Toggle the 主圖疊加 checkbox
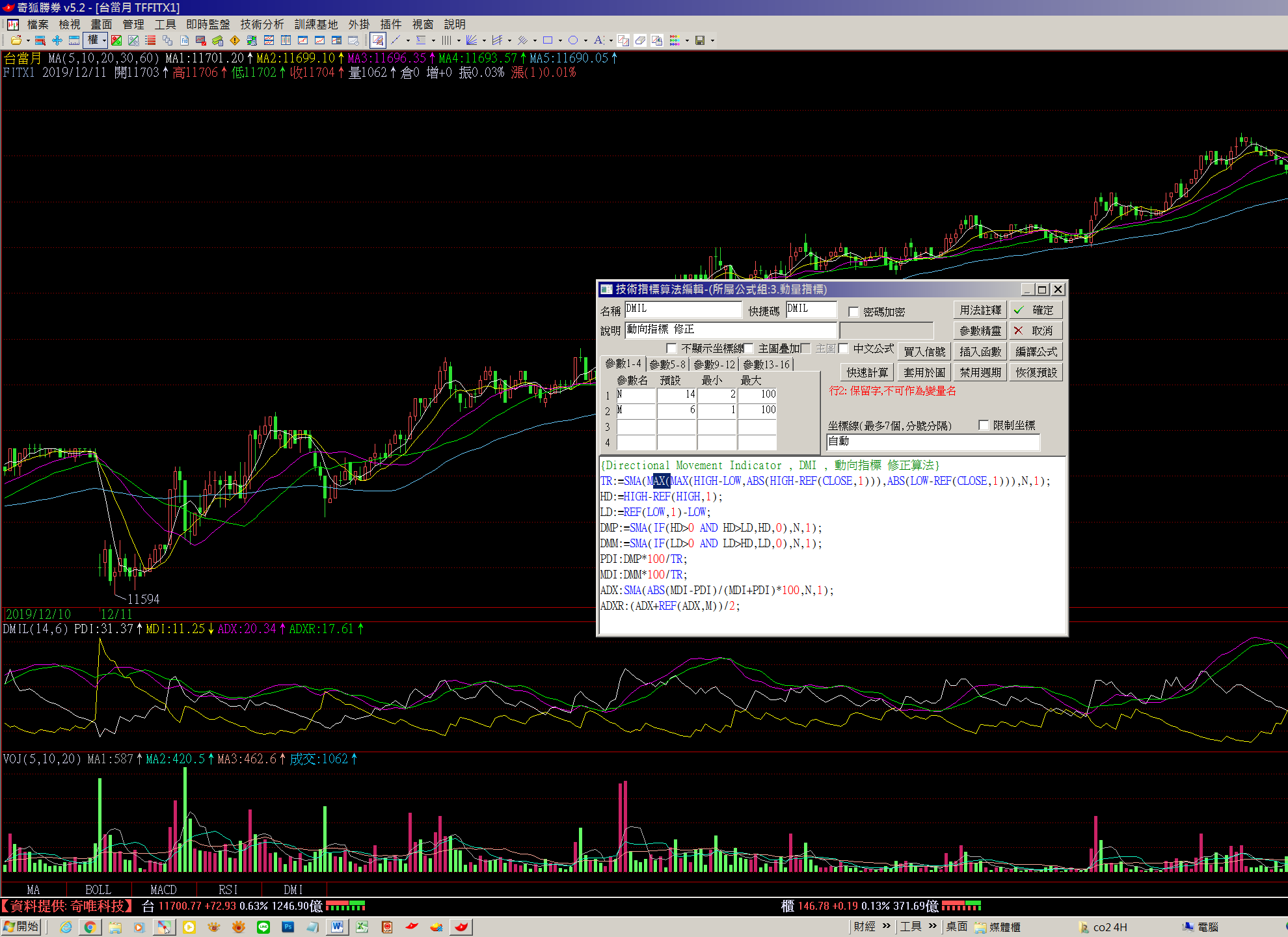This screenshot has height=937, width=1288. 749,349
